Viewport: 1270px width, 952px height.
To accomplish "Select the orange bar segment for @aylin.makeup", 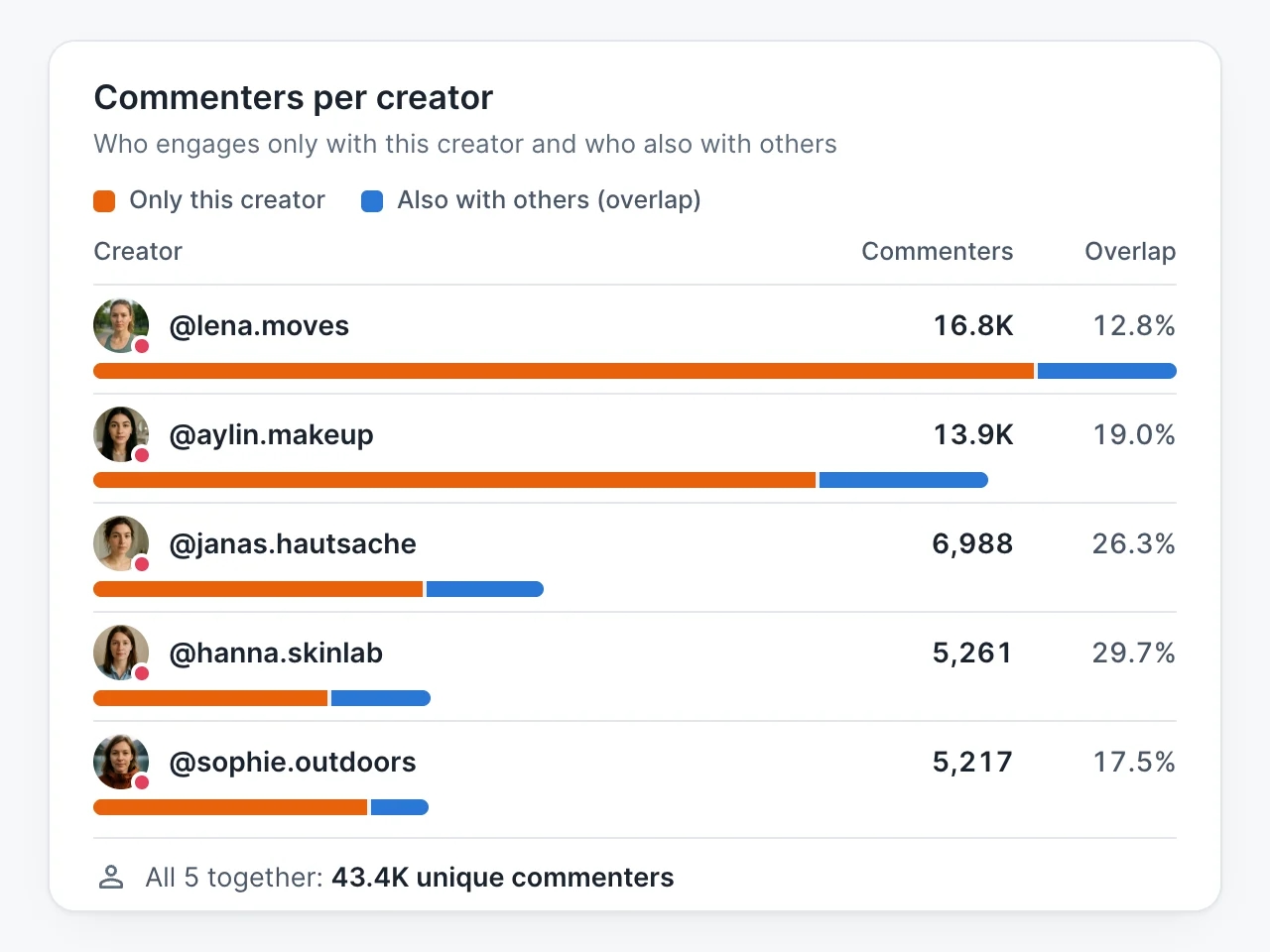I will pyautogui.click(x=454, y=480).
